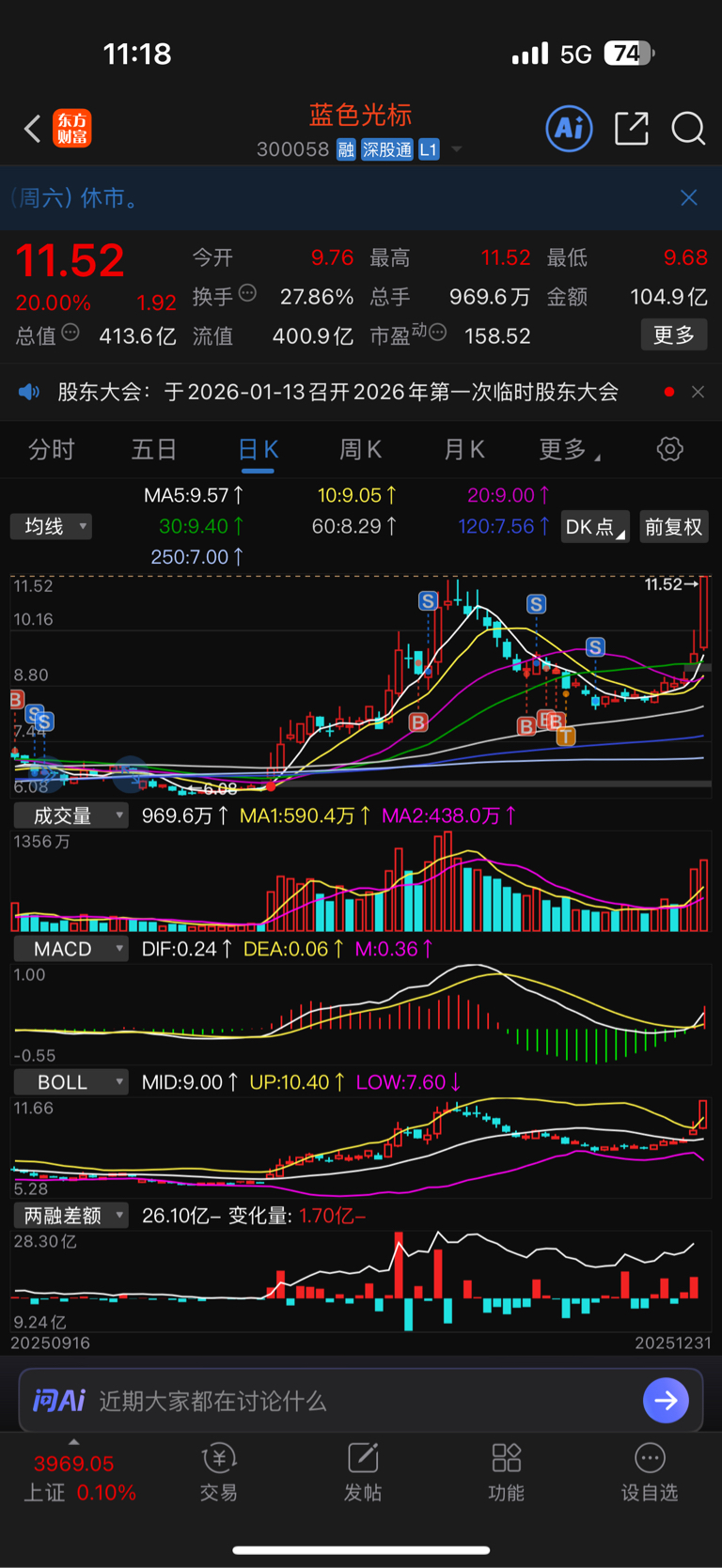
Task: Switch to the 五日 tab
Action: click(154, 450)
